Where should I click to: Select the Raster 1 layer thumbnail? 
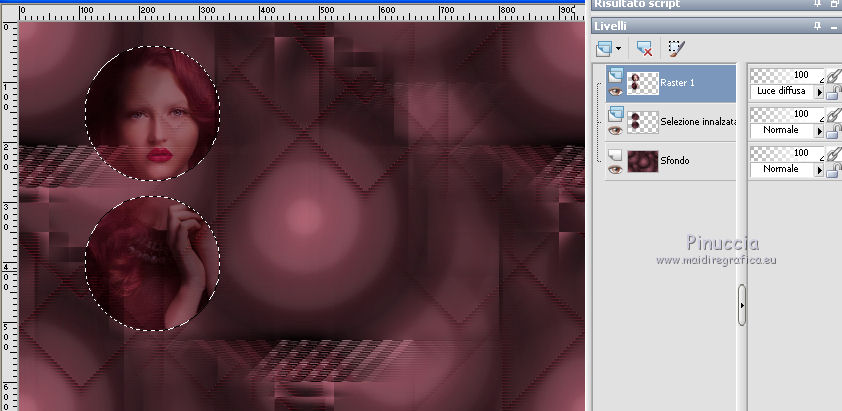click(643, 83)
